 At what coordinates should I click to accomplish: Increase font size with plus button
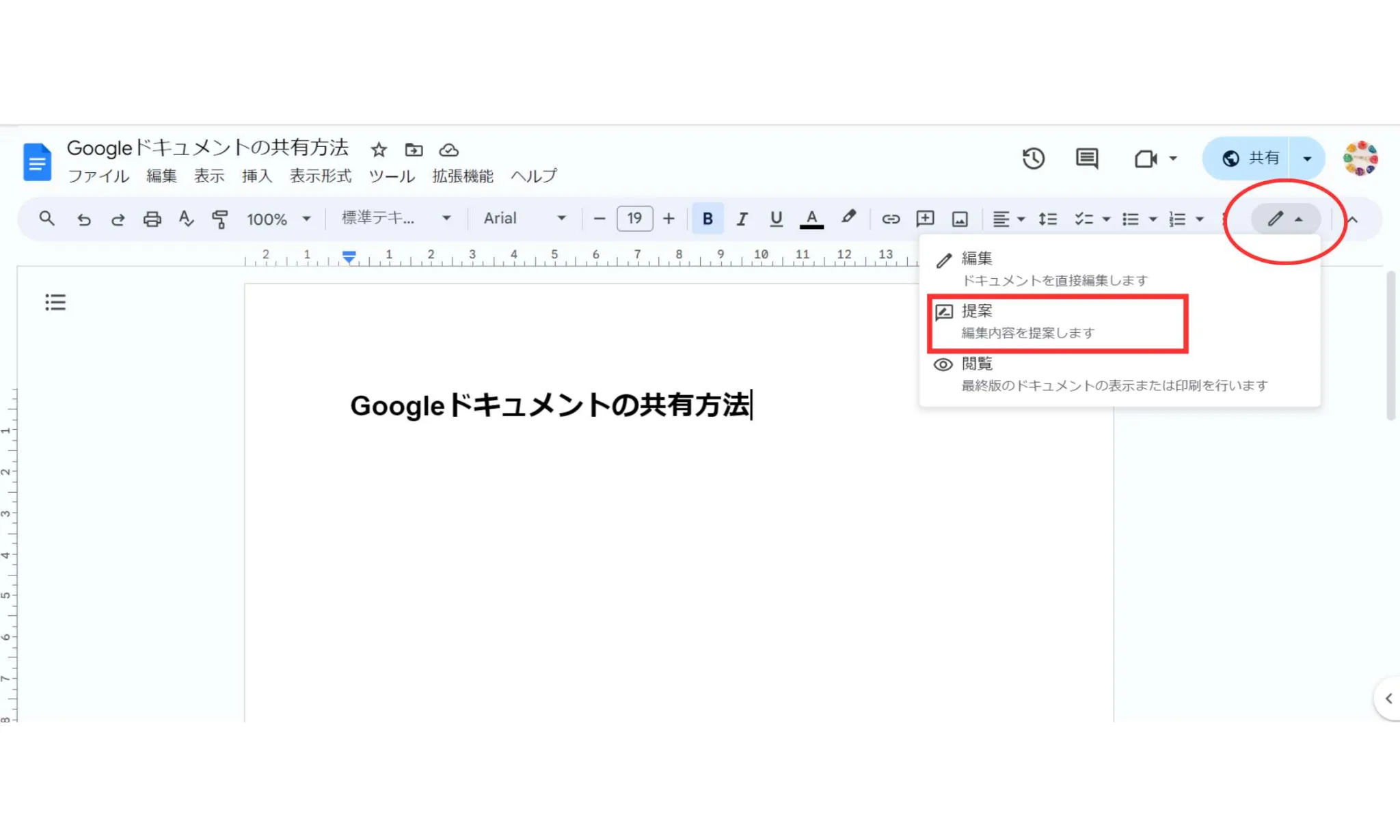pyautogui.click(x=669, y=219)
